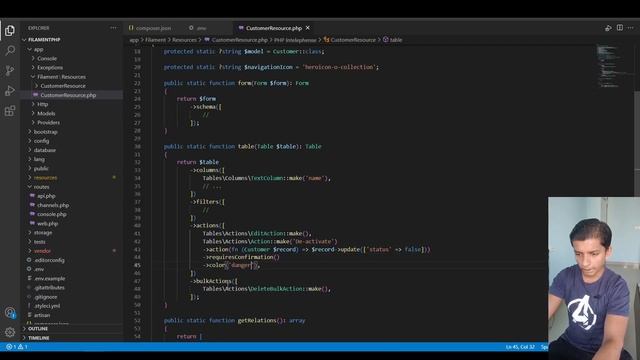Open the Search view in activity bar
The width and height of the screenshot is (640, 360).
[10, 50]
